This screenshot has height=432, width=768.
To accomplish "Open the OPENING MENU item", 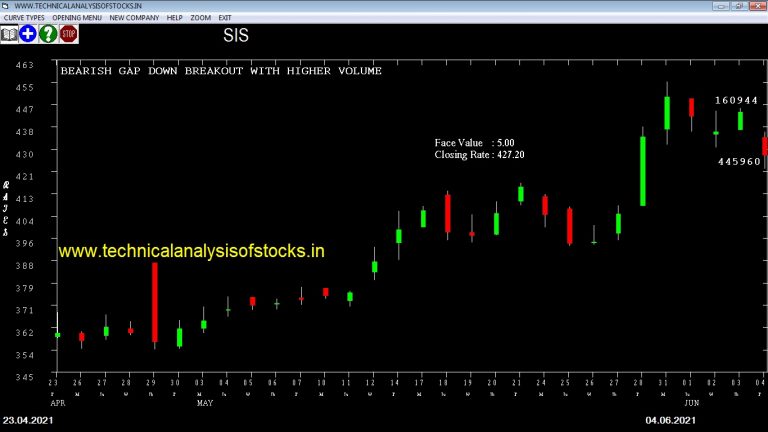I will (x=77, y=18).
